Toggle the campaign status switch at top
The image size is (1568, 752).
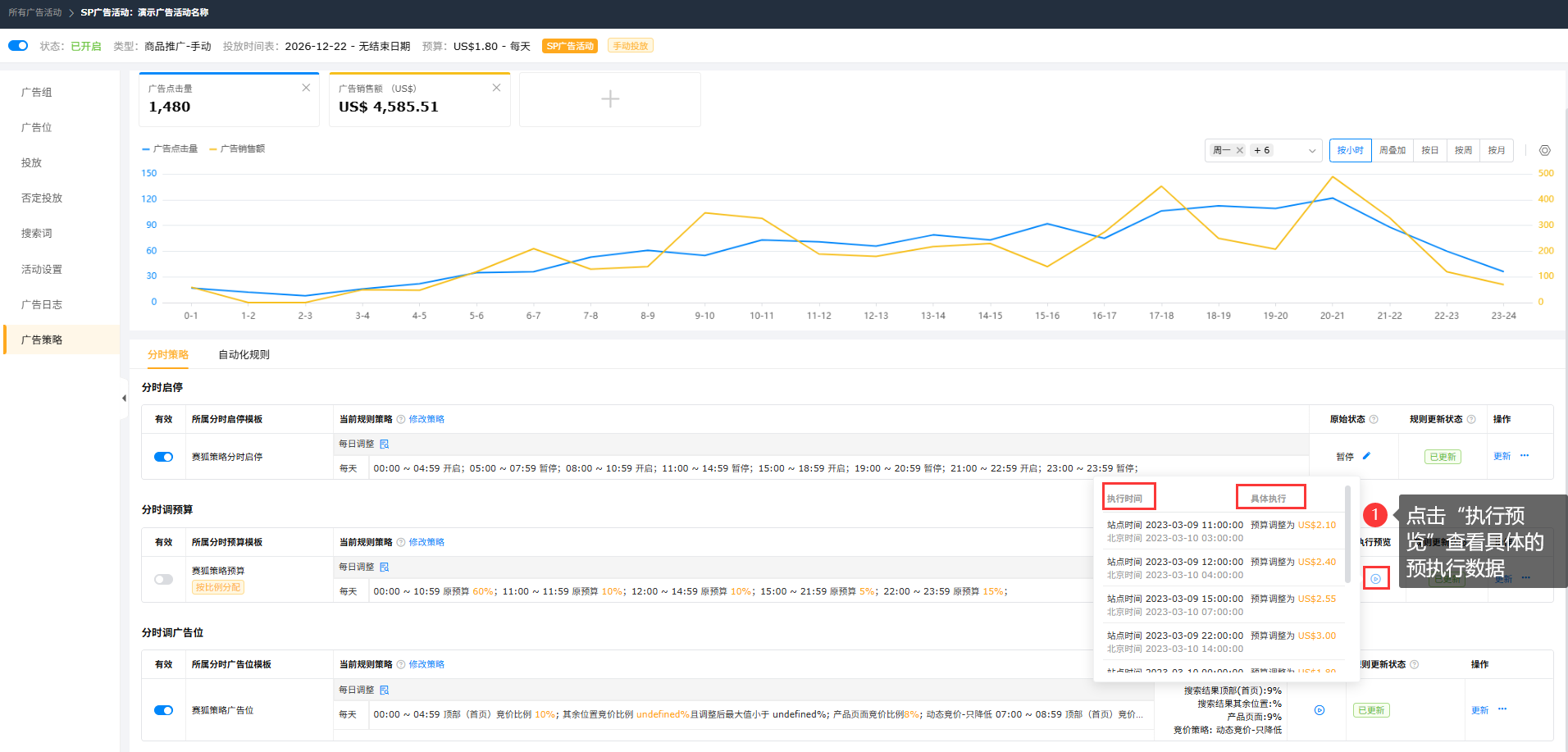click(18, 46)
